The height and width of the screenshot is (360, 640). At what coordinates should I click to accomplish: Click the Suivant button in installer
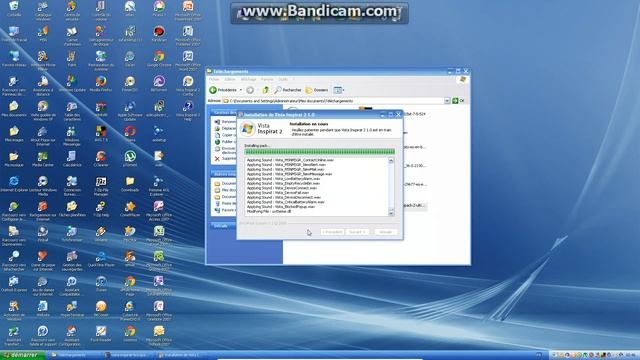tap(357, 232)
